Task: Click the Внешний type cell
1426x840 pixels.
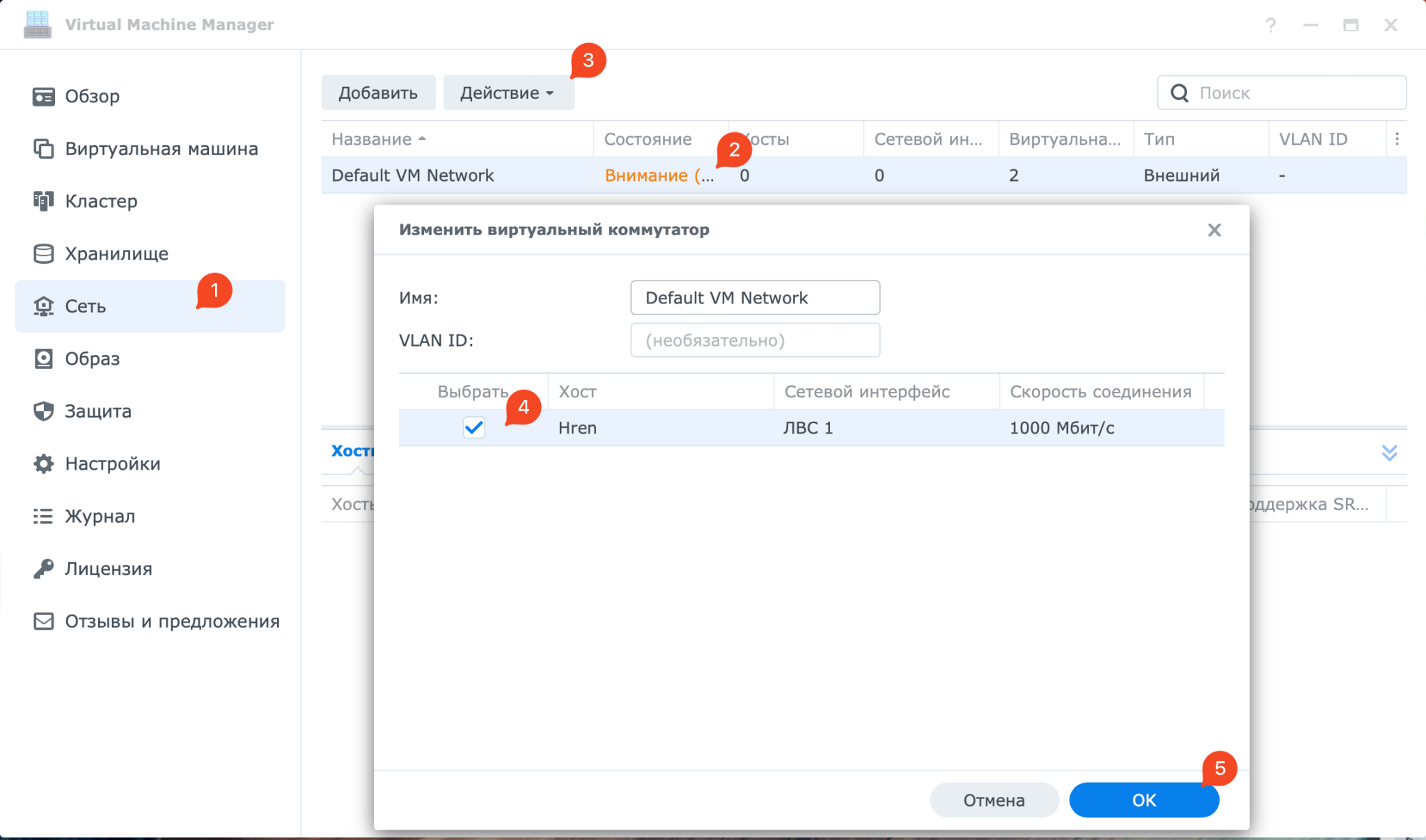Action: pos(1182,175)
